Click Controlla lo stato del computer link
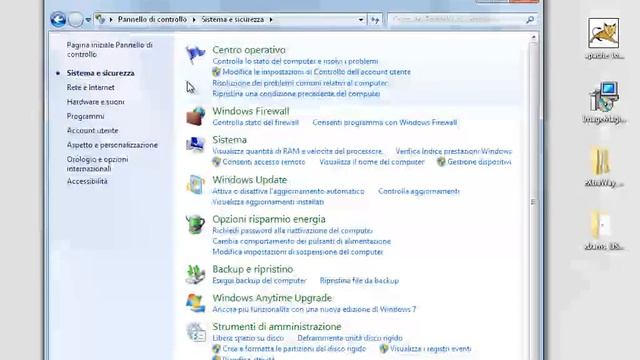The image size is (640, 360). click(x=295, y=61)
